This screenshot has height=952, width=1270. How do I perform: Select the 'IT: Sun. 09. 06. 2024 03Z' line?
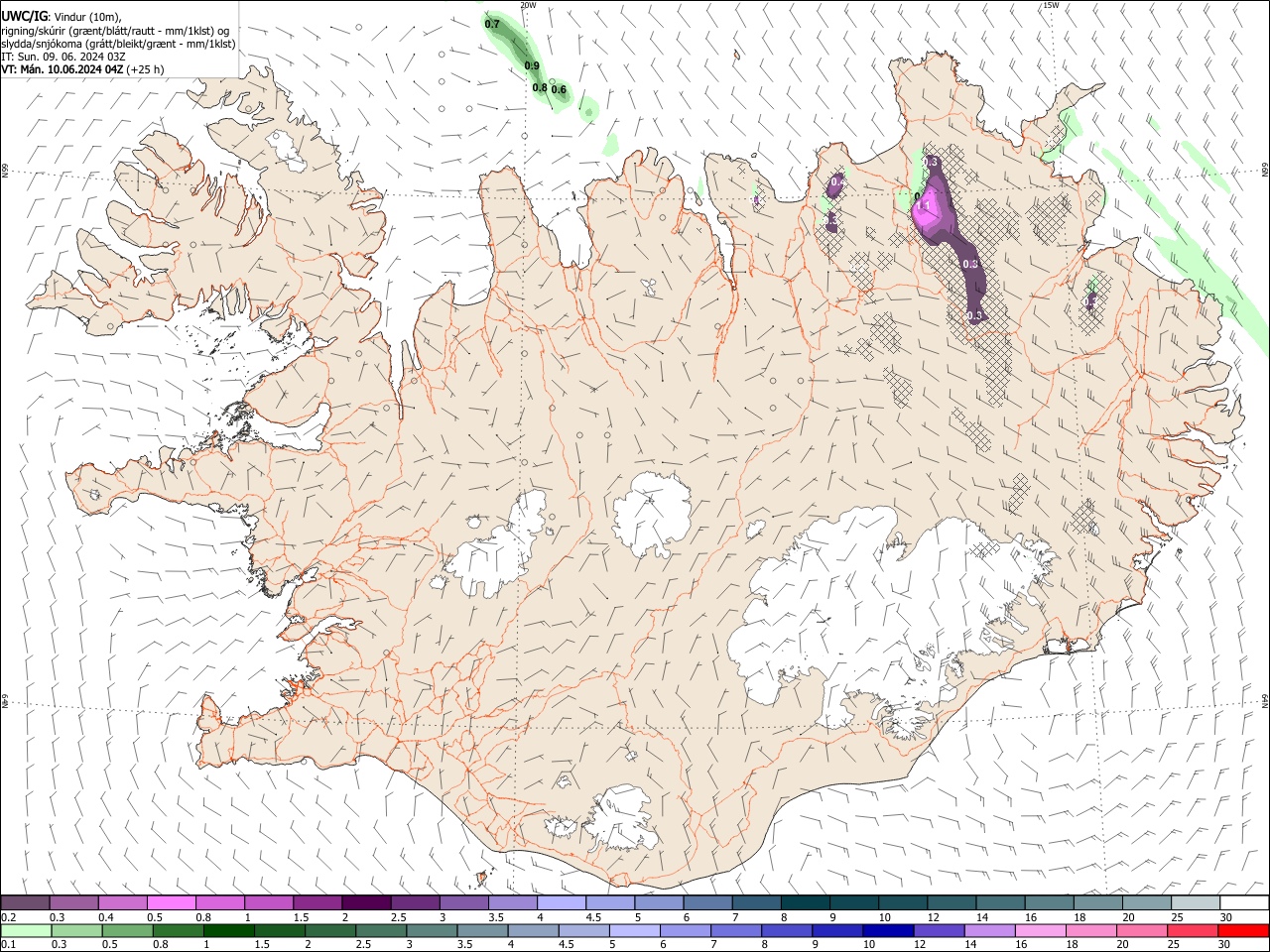63,57
